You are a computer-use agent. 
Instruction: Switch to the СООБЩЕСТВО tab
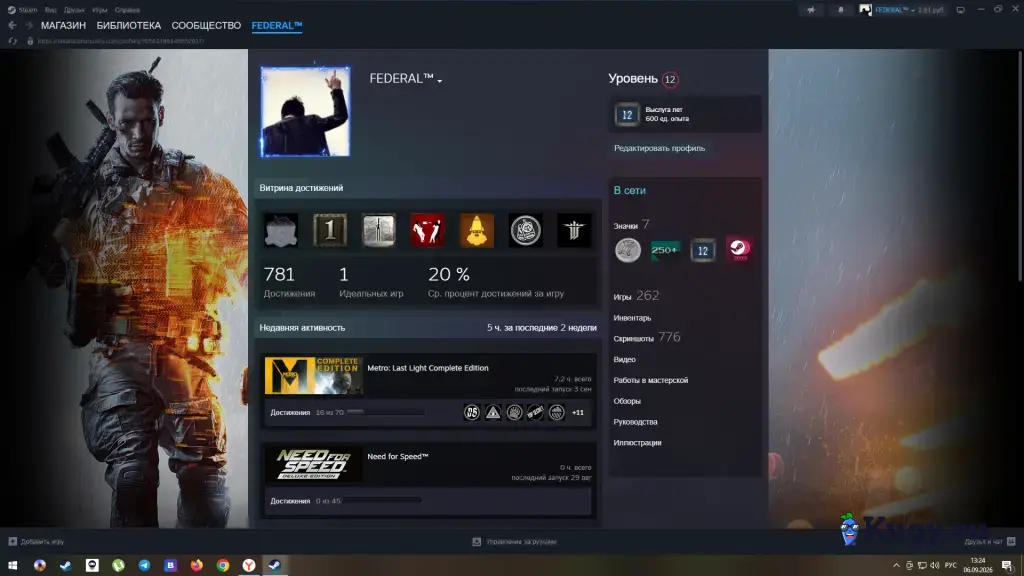[206, 25]
